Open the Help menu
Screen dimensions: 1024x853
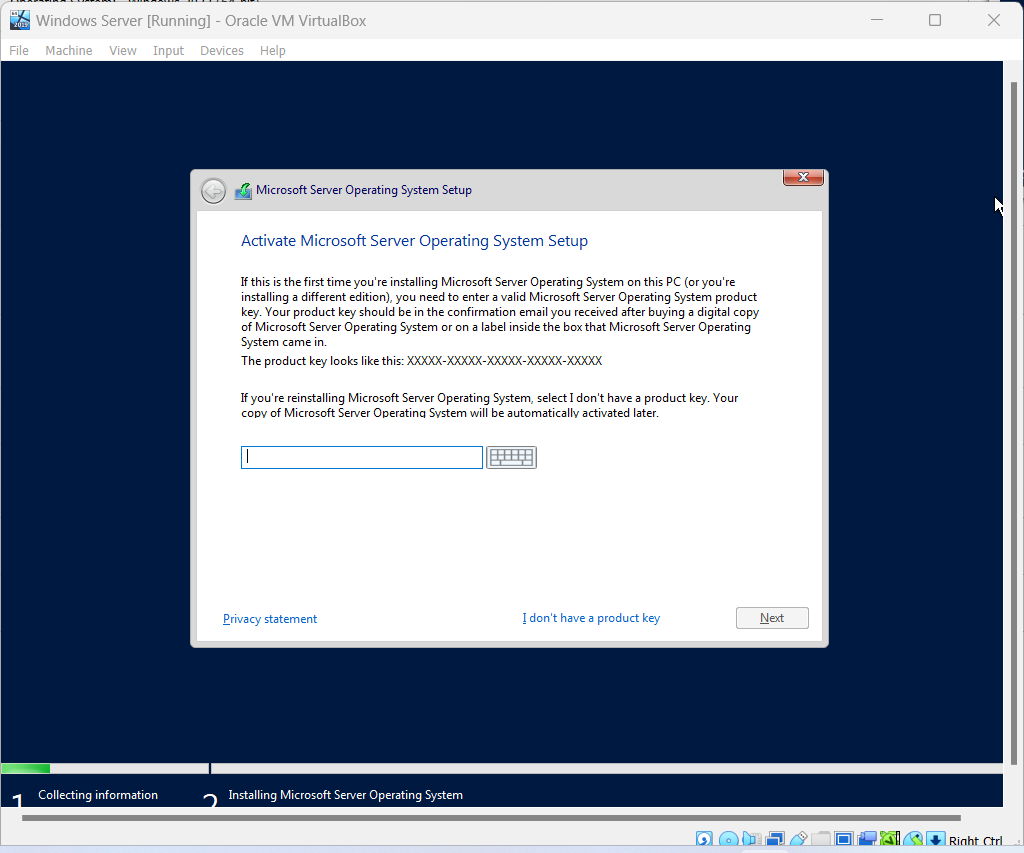[x=272, y=50]
